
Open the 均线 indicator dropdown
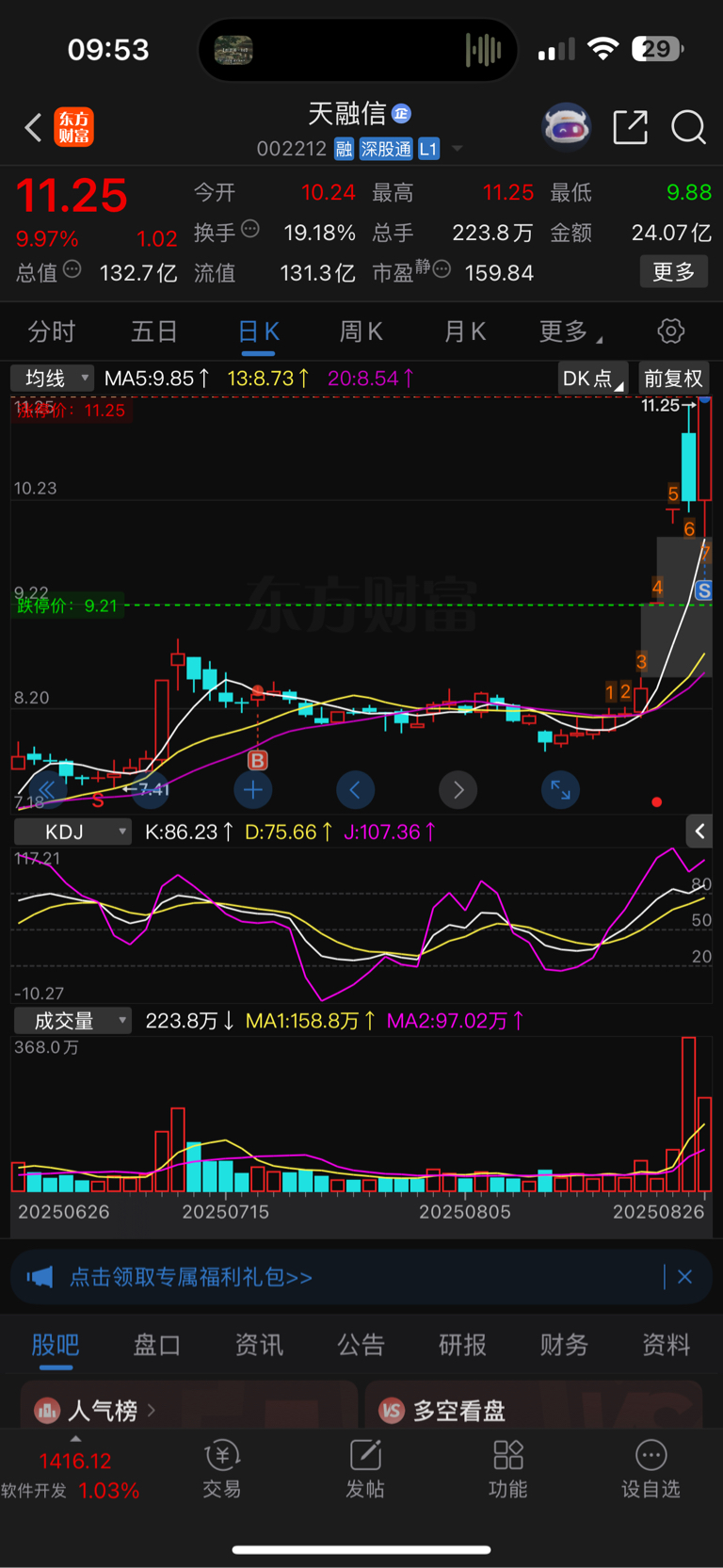pyautogui.click(x=52, y=379)
